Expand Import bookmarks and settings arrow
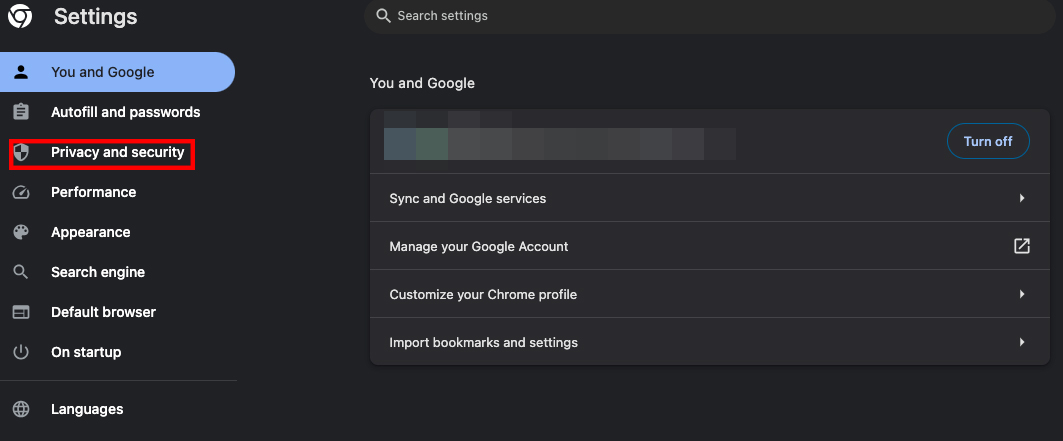The height and width of the screenshot is (441, 1063). (x=1022, y=342)
